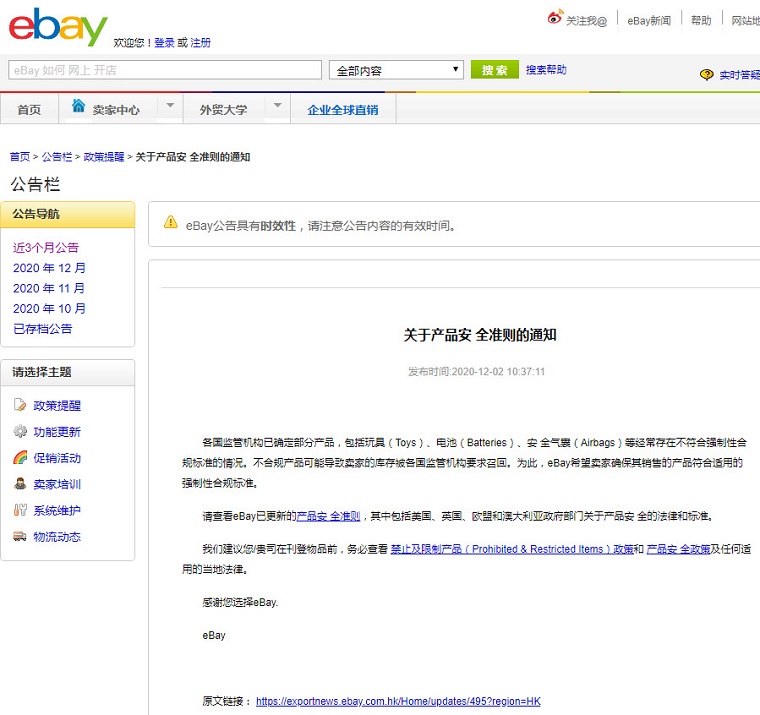Click the 系统维护 tools icon
The height and width of the screenshot is (715, 760).
[20, 509]
